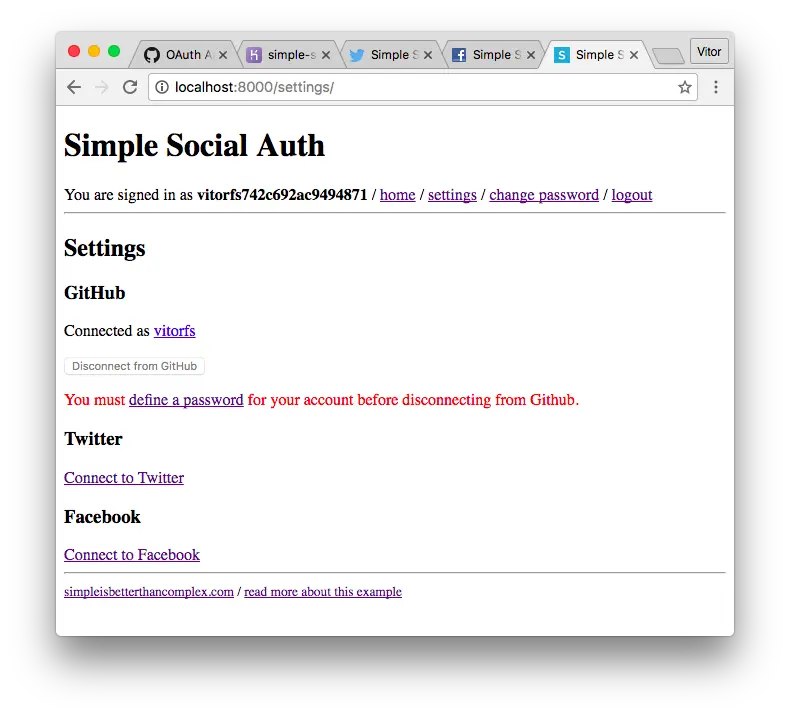Open a new tab with the blank tab button
Viewport: 790px width, 716px height.
[668, 56]
